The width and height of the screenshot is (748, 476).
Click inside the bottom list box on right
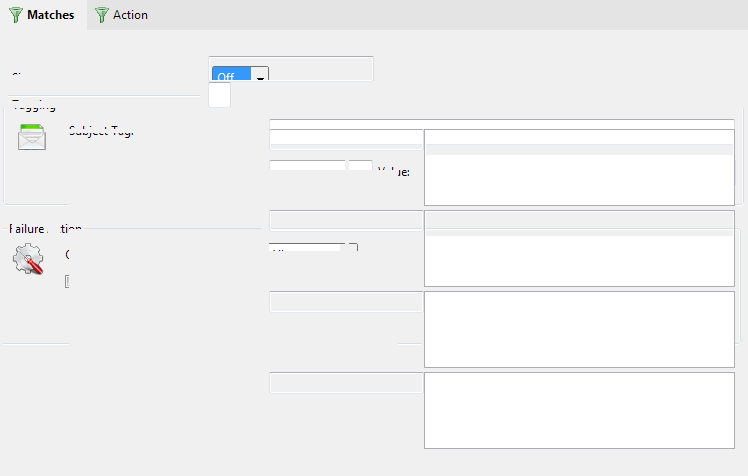click(579, 410)
